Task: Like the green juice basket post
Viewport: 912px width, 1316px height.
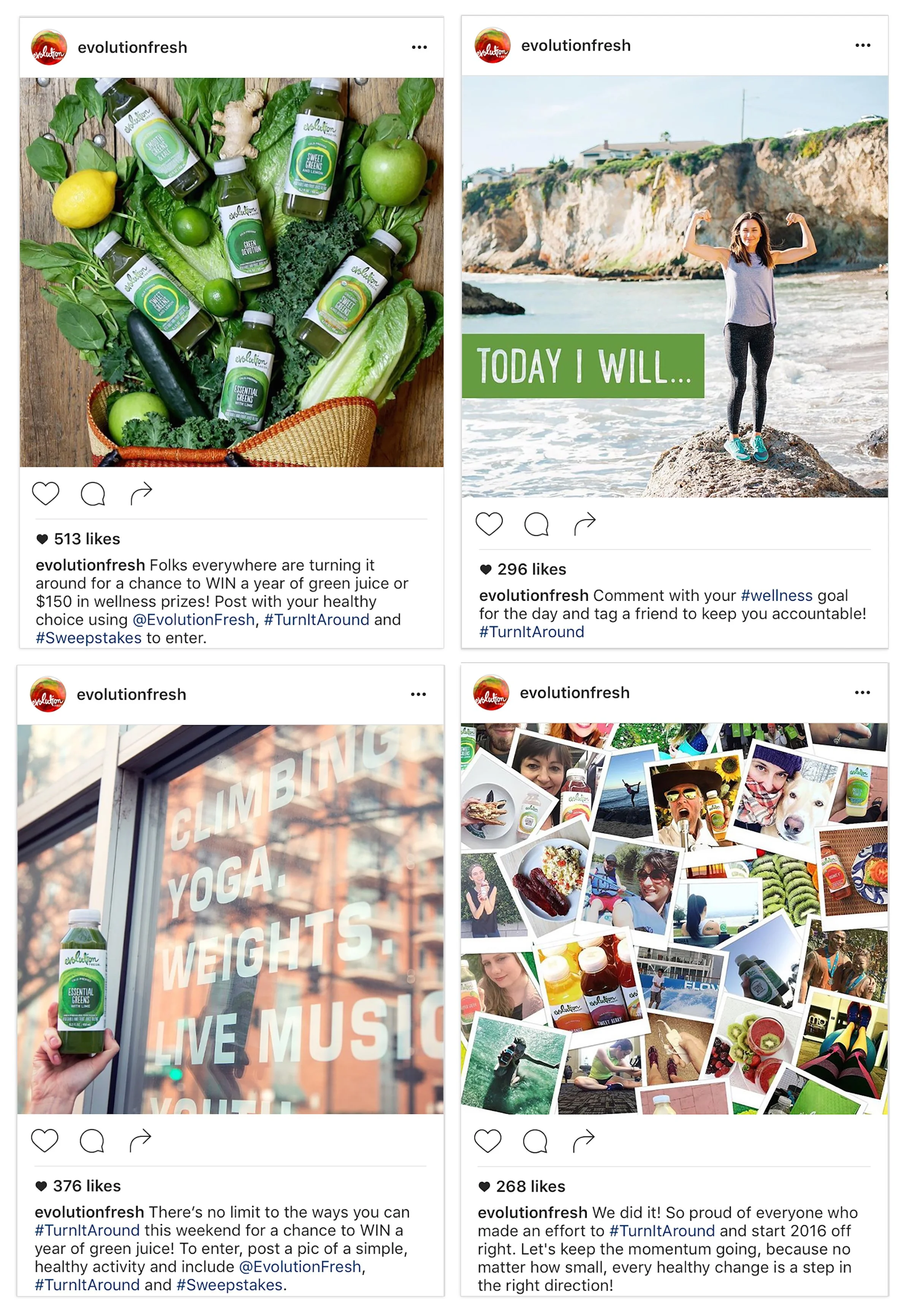Action: [46, 494]
